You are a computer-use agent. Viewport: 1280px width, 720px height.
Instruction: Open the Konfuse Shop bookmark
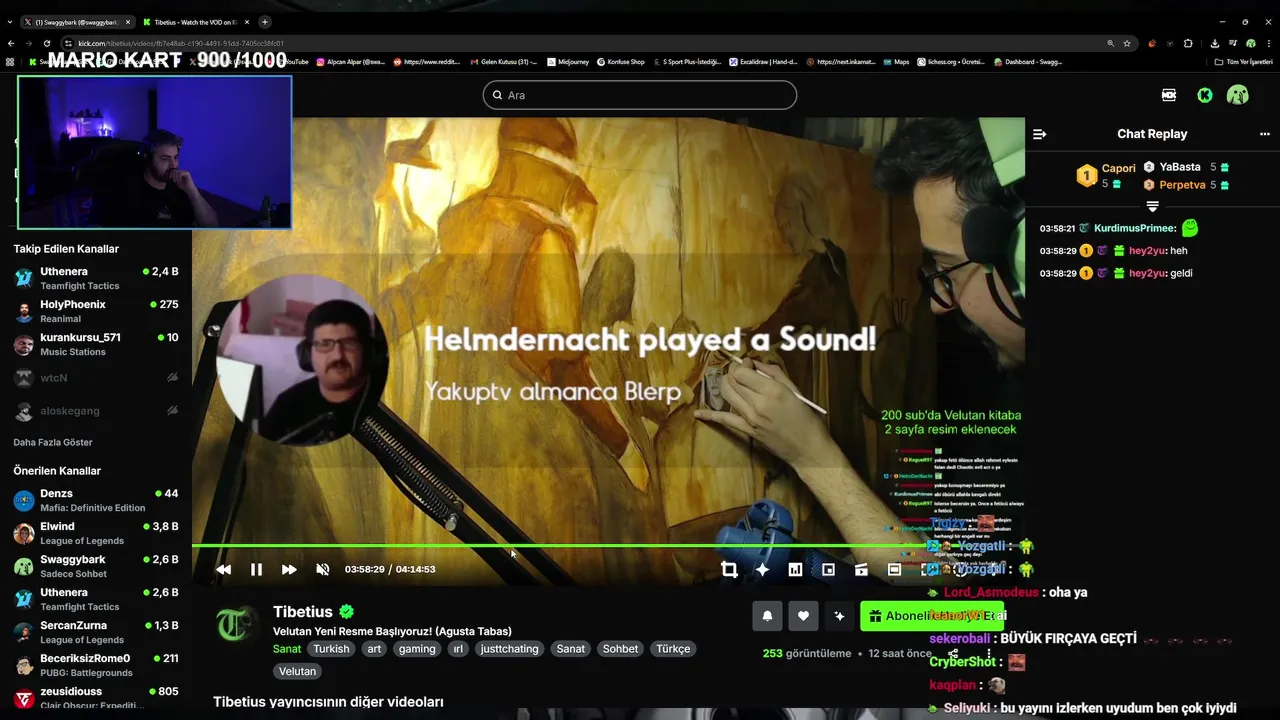621,62
